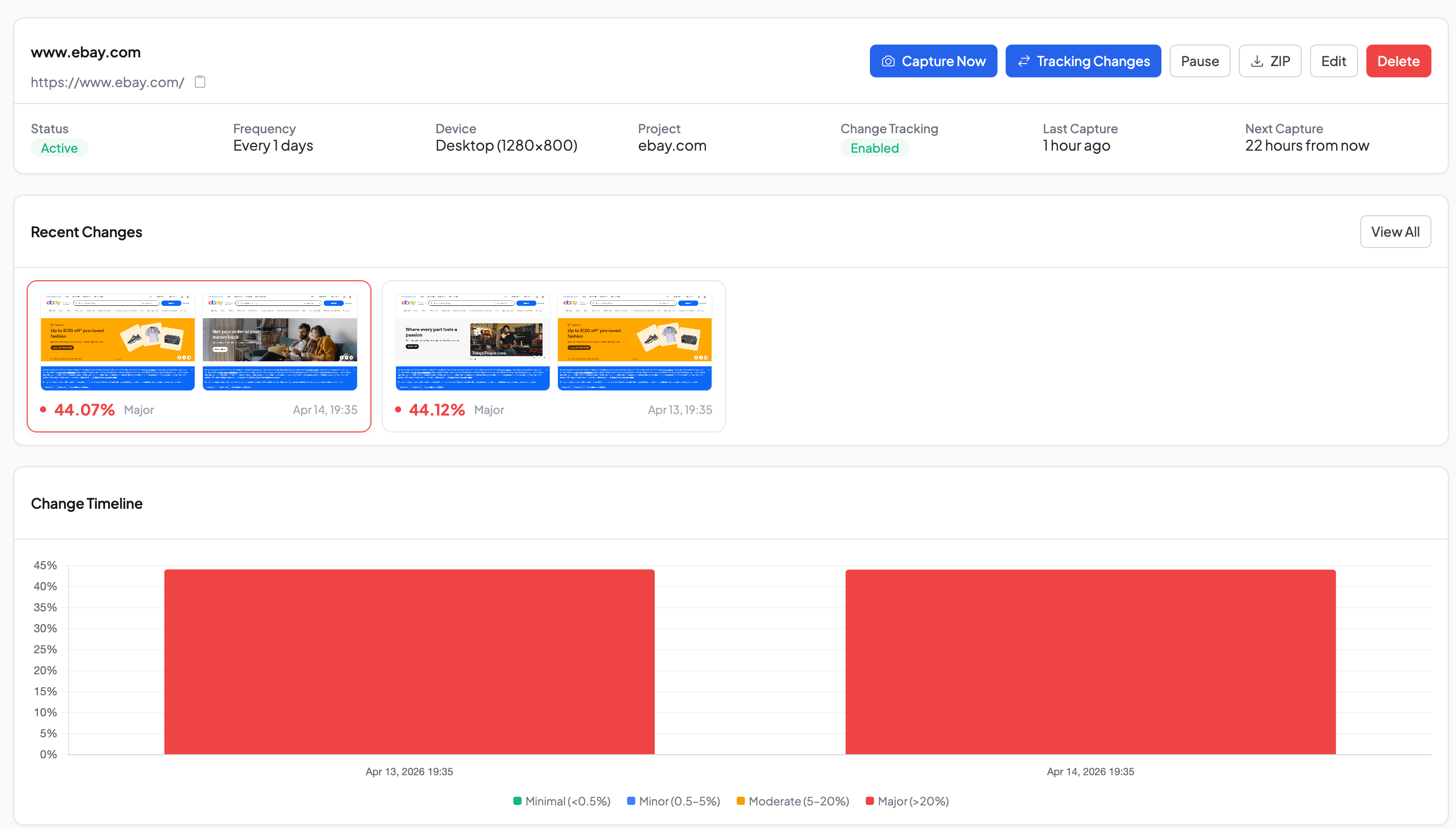Viewport: 1456px width, 829px height.
Task: Open the https://www.ebay.com/ link
Action: pyautogui.click(x=108, y=81)
